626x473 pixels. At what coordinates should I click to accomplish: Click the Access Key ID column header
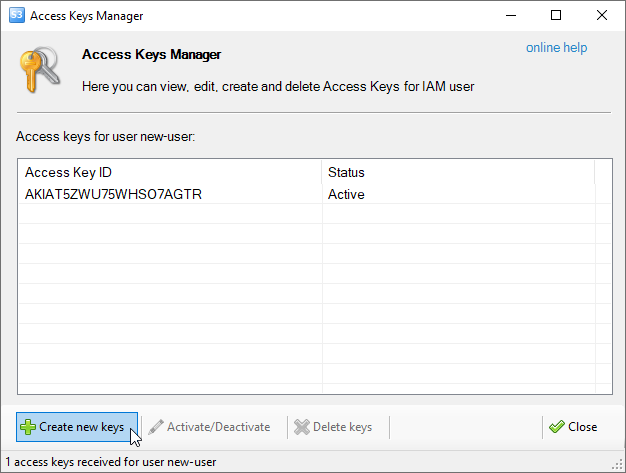click(x=170, y=172)
